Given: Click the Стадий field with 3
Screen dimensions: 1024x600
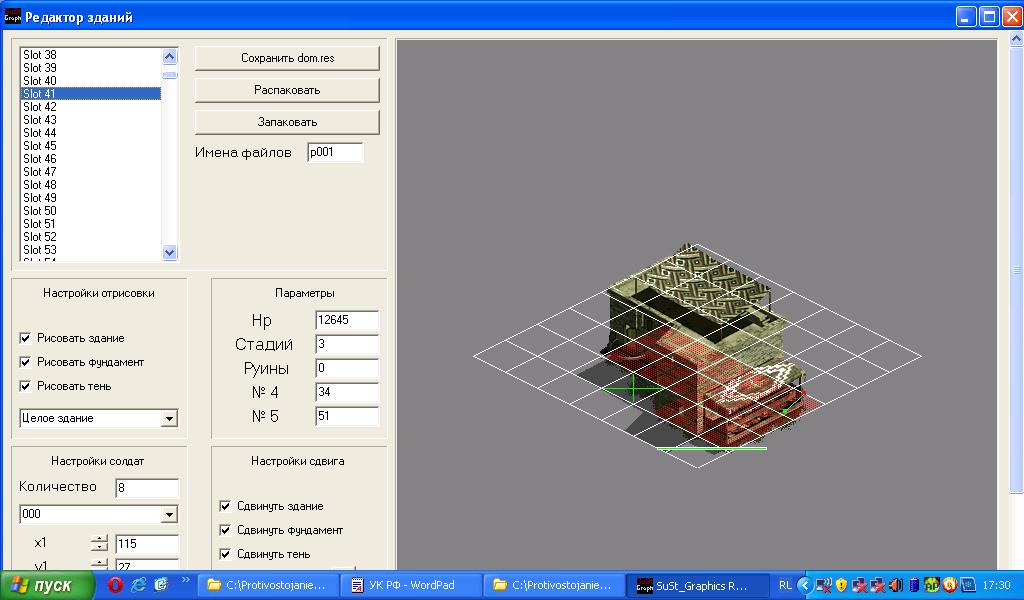Looking at the screenshot, I should [347, 344].
